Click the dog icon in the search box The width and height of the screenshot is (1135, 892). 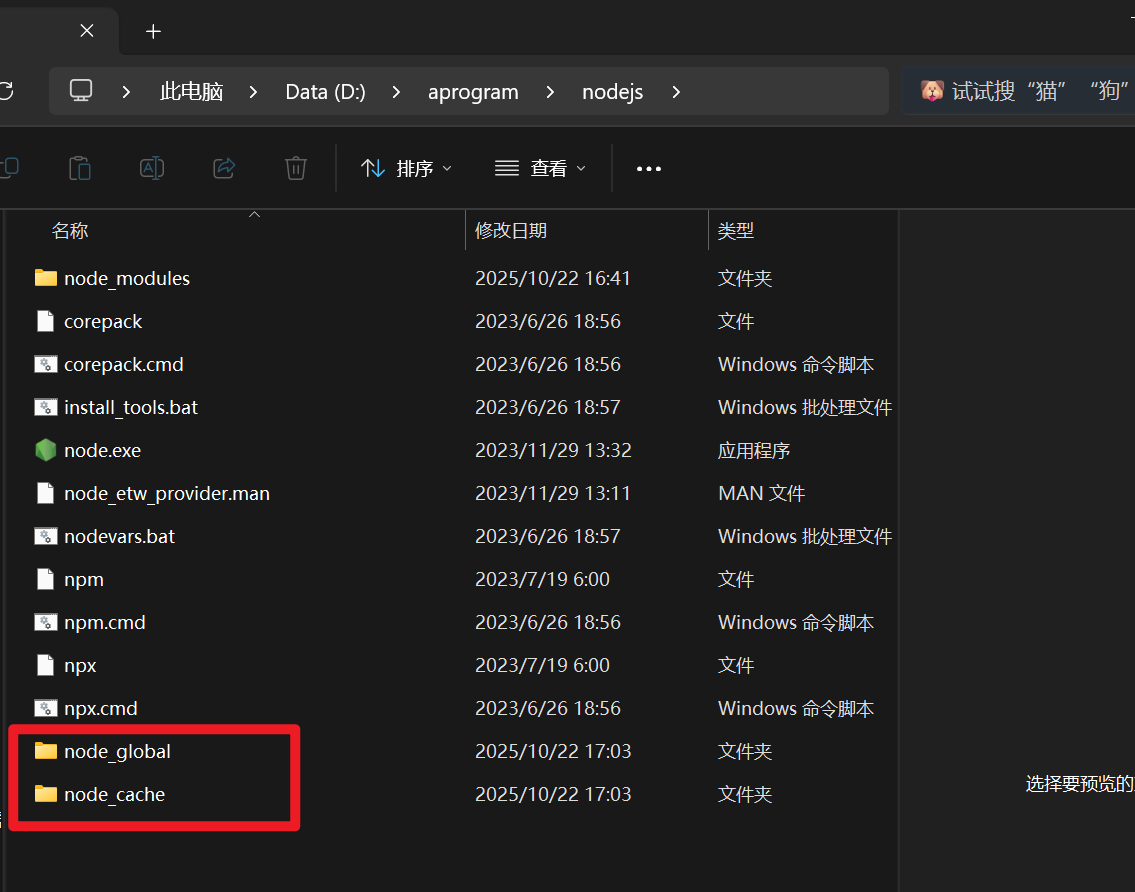931,90
